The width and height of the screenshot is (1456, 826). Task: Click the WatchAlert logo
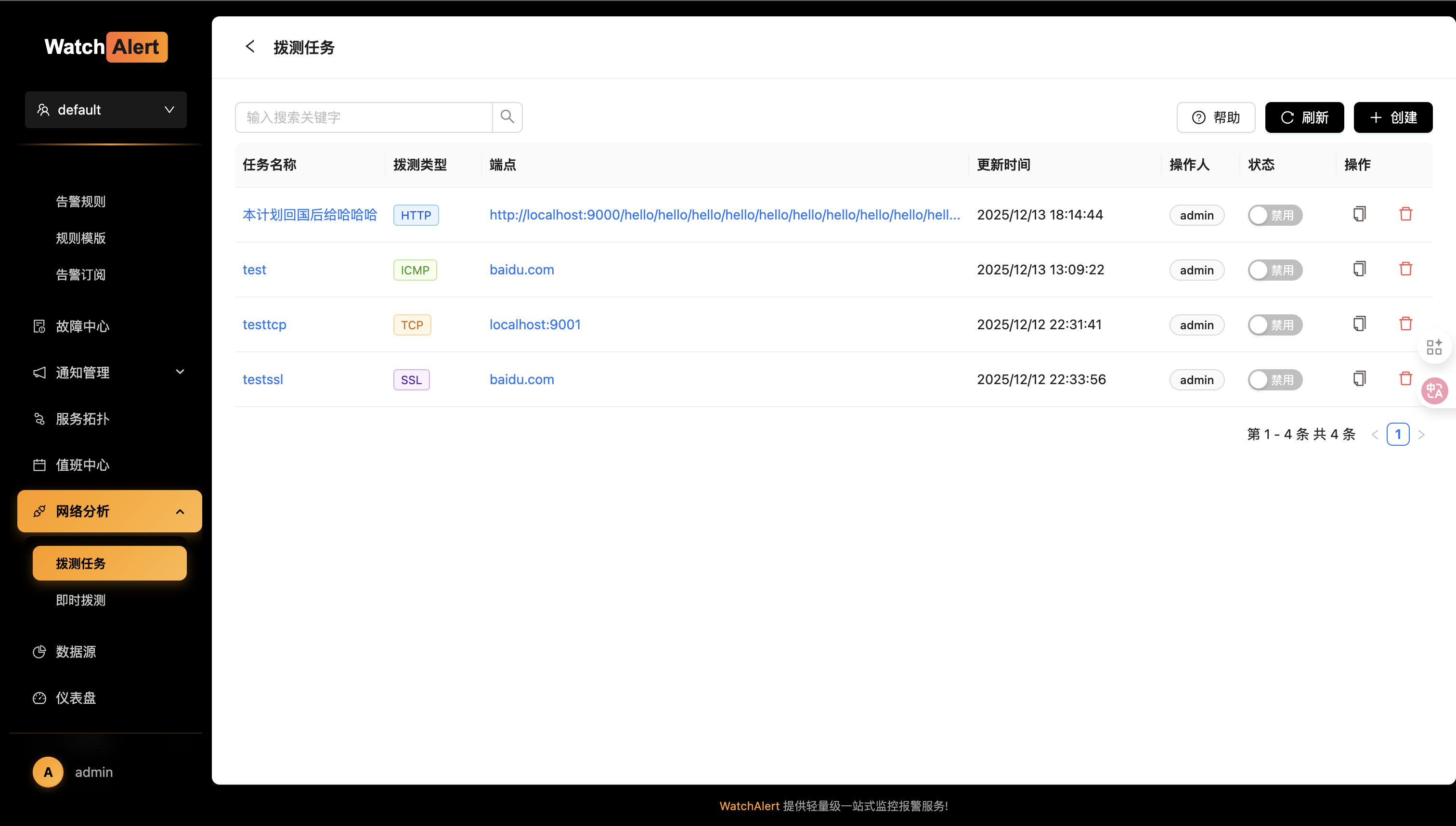pos(106,47)
